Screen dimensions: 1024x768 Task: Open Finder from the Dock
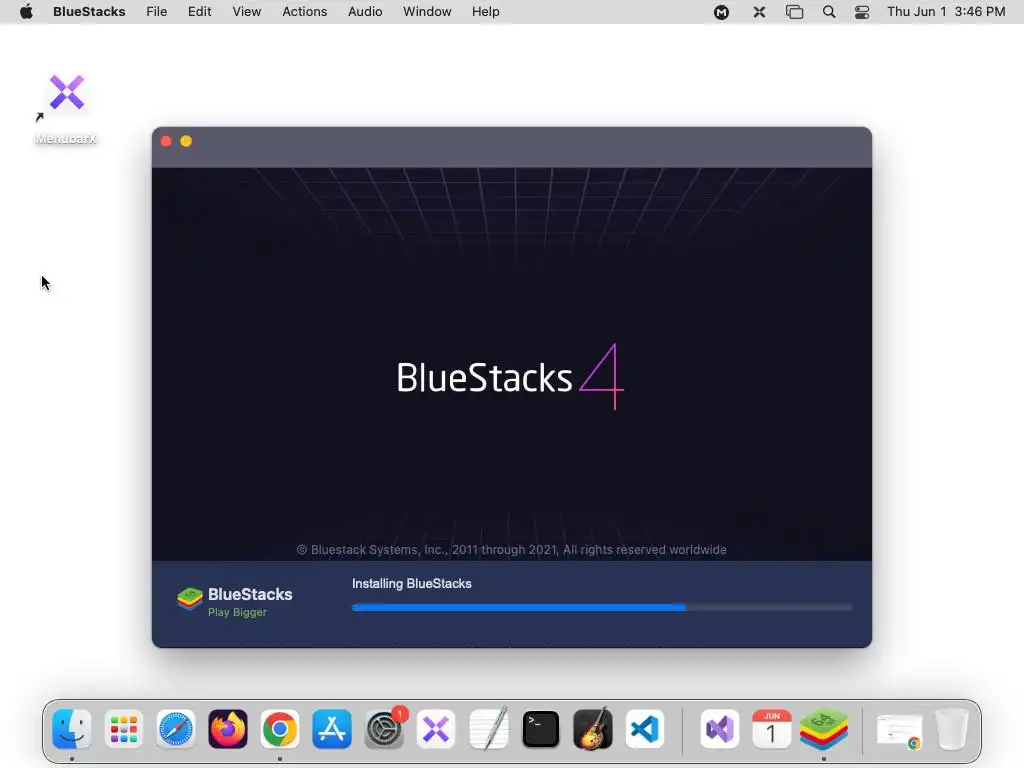coord(72,729)
